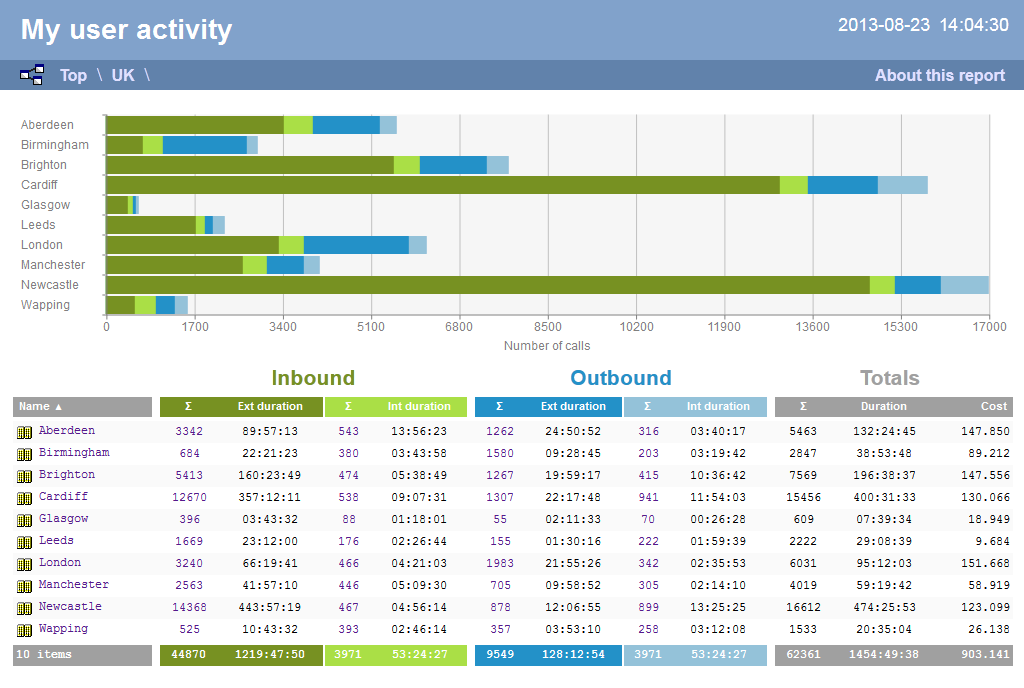Navigate to UK in the breadcrumb
Viewport: 1024px width, 688px height.
(x=122, y=75)
